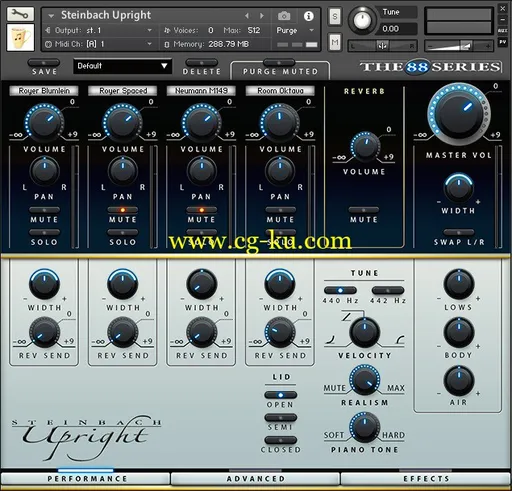The width and height of the screenshot is (512, 491).
Task: Click the AIR EQ knob
Action: [459, 380]
